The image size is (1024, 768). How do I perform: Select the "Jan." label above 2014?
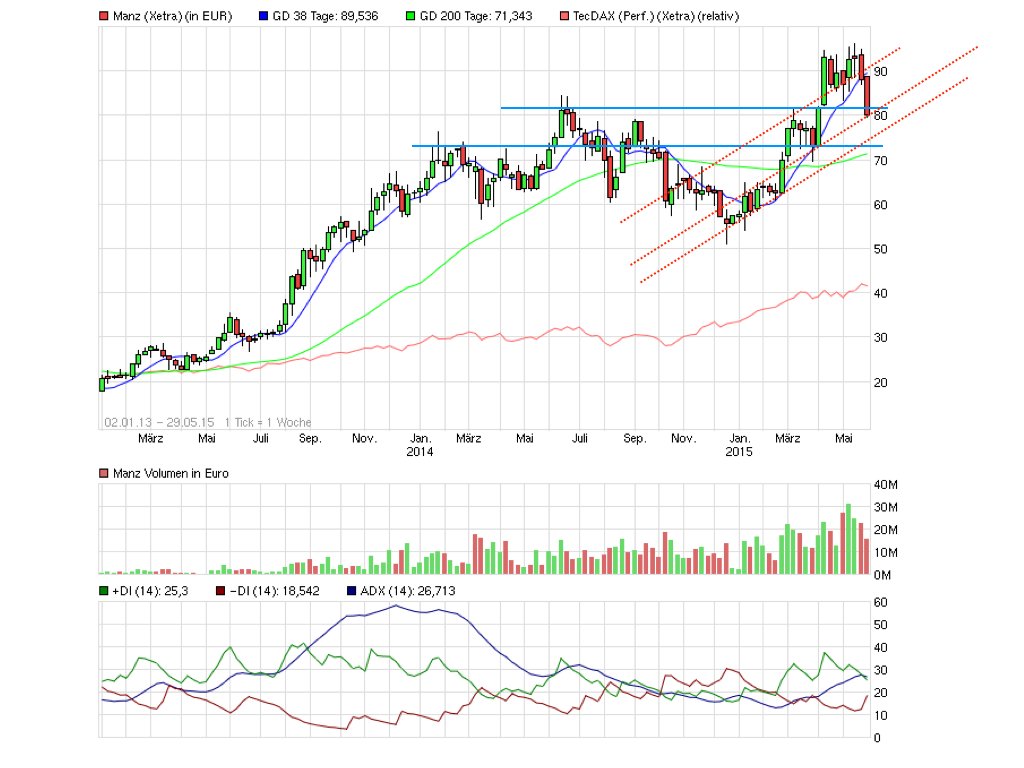click(420, 438)
